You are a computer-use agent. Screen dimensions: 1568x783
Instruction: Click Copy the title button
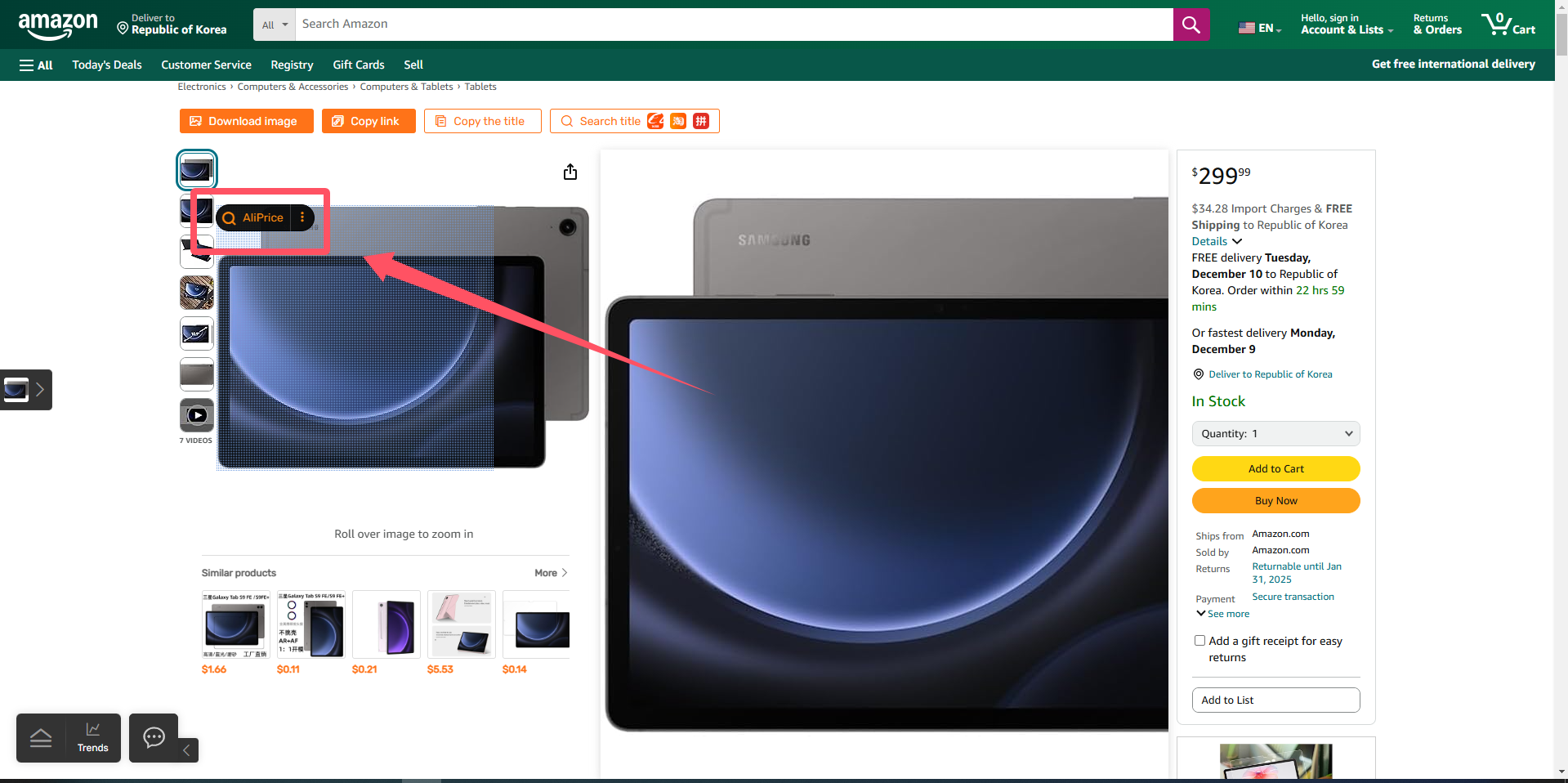(482, 121)
